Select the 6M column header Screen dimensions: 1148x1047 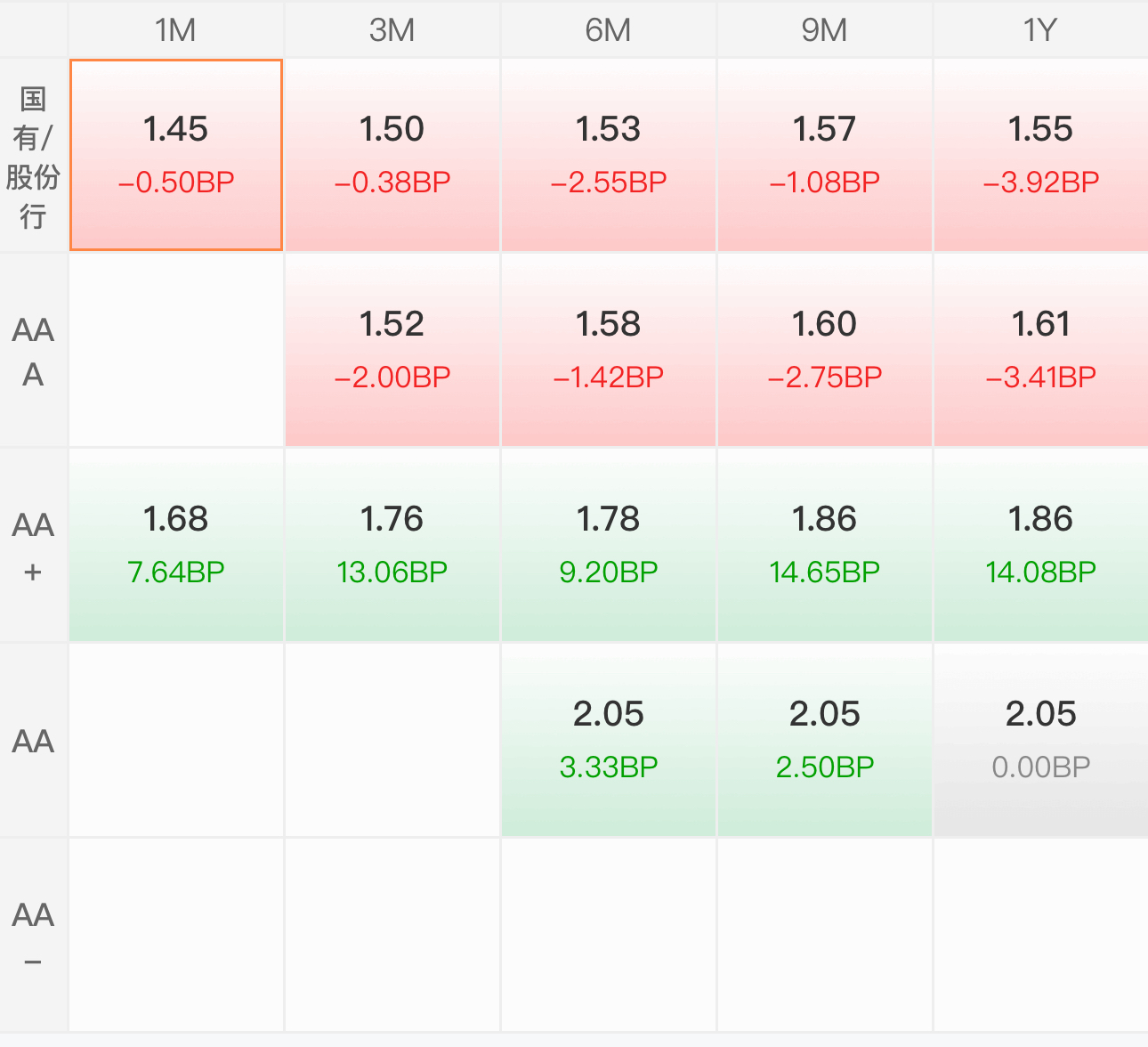coord(609,30)
